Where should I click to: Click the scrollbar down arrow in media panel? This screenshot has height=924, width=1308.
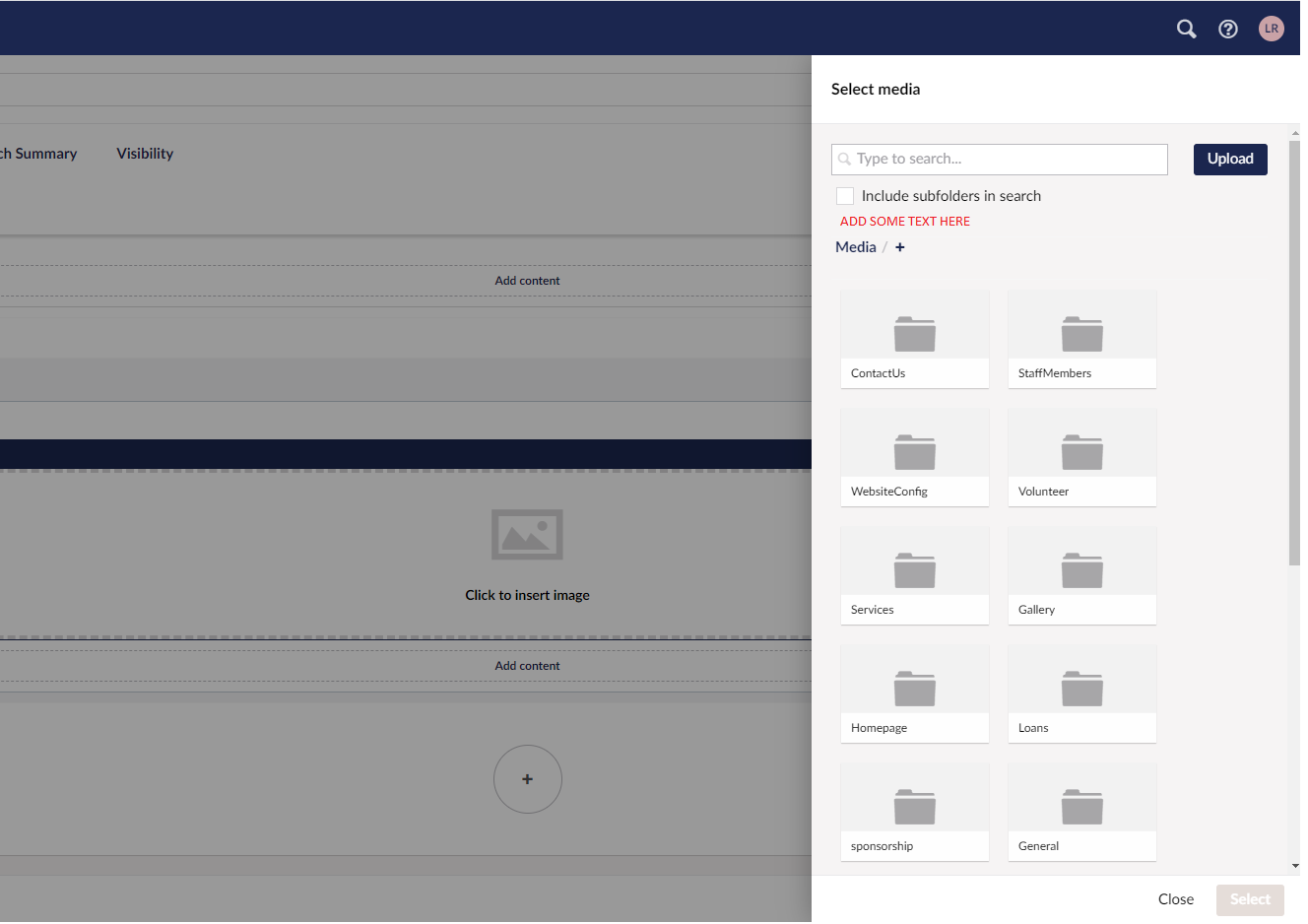point(1294,867)
